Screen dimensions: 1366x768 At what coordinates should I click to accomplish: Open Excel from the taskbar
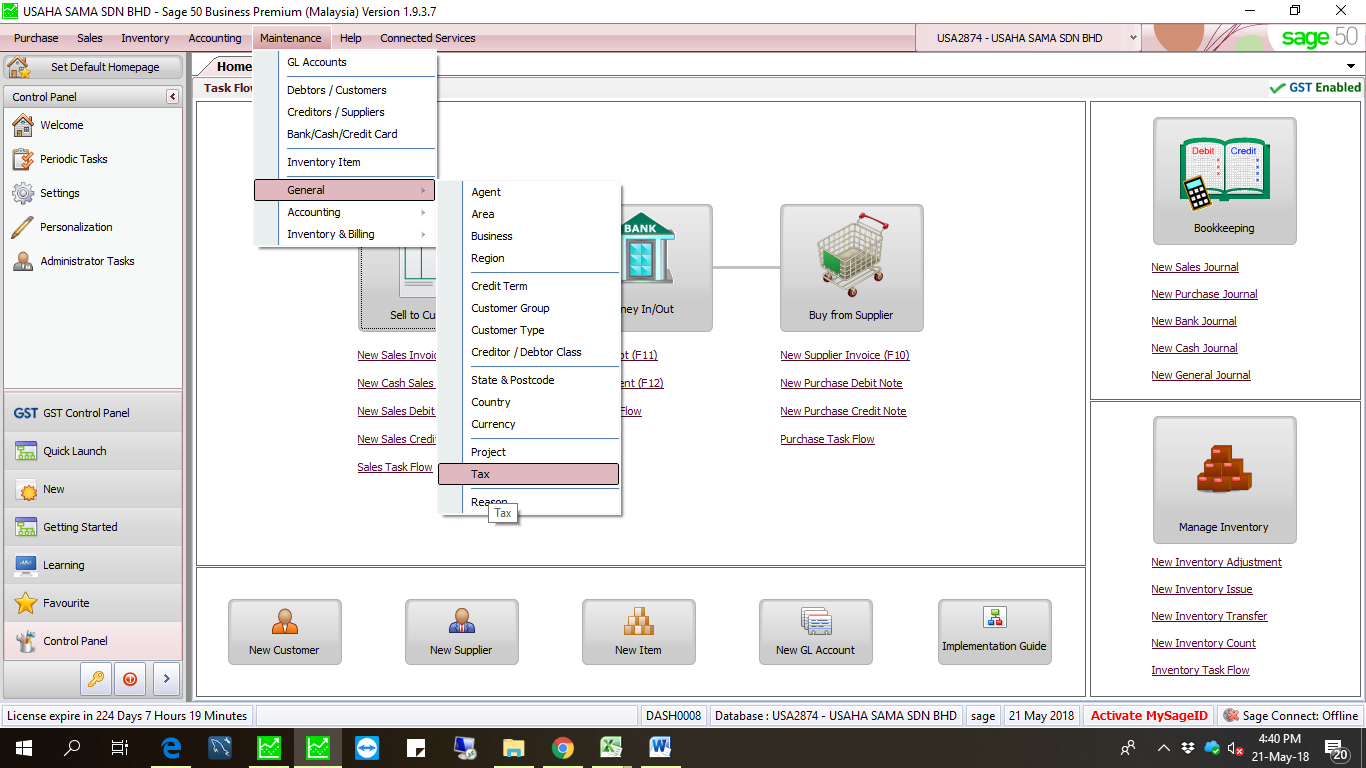point(612,747)
